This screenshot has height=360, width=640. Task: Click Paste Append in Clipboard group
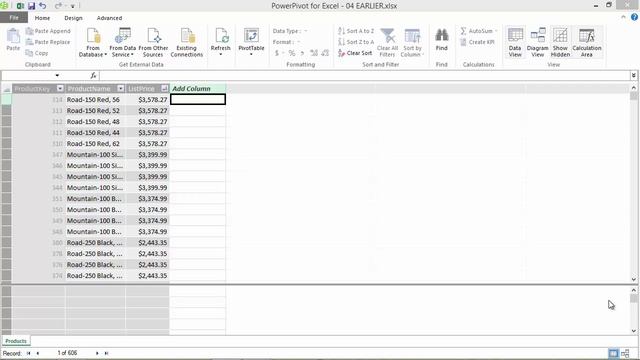coord(48,31)
